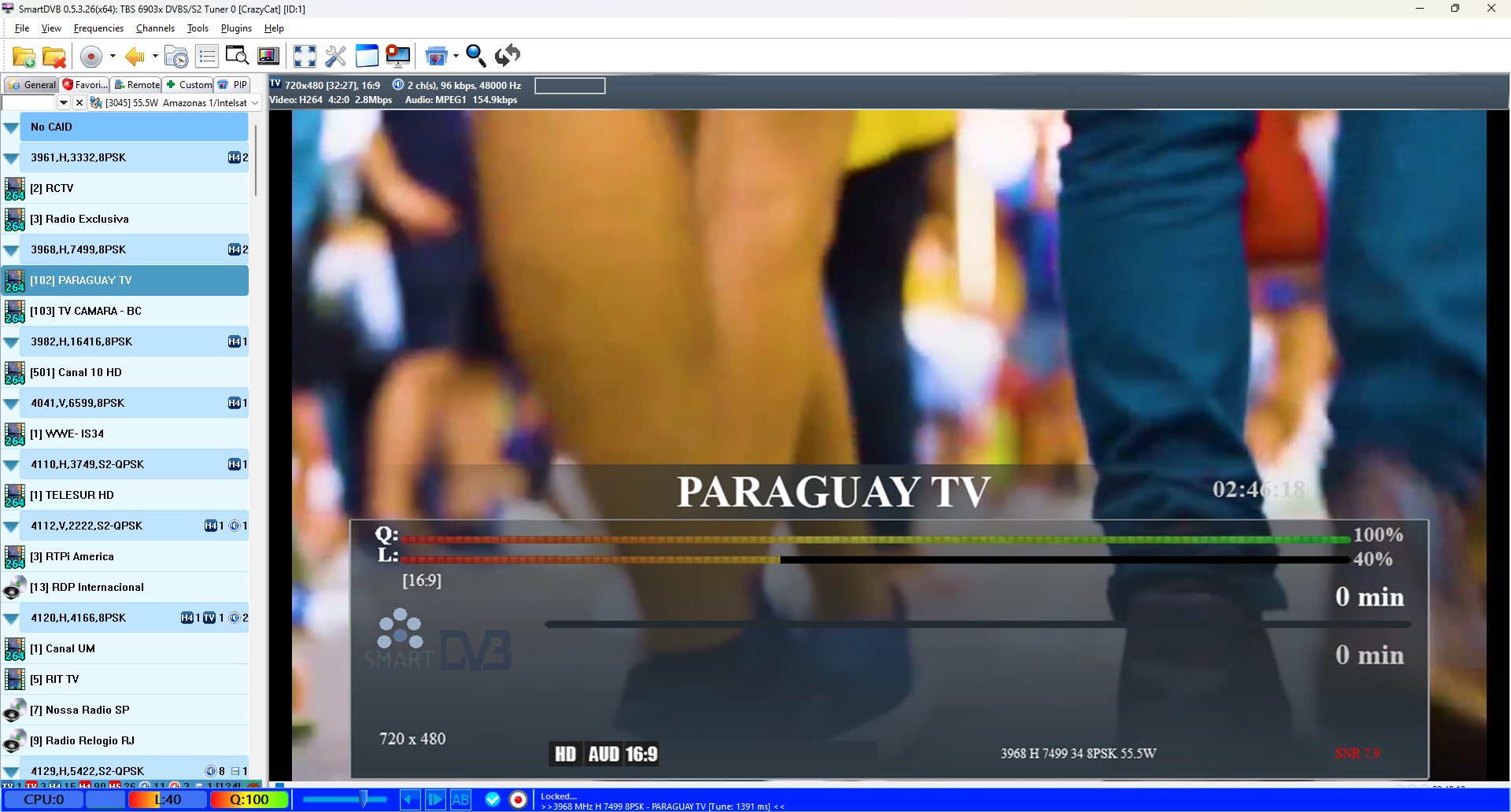Toggle the channel list icon
Viewport: 1511px width, 812px height.
[x=207, y=57]
